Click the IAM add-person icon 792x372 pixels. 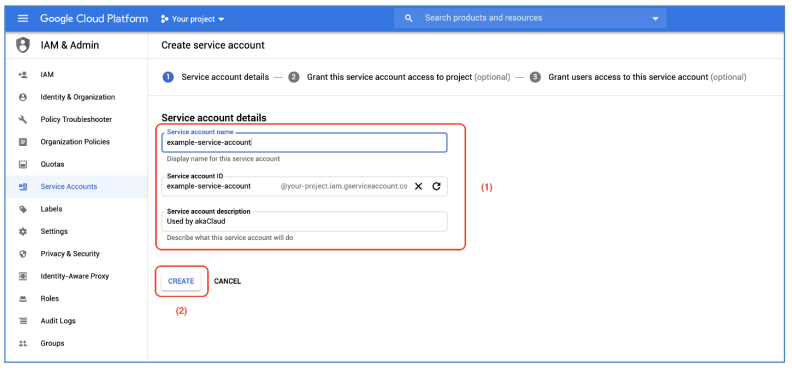23,75
